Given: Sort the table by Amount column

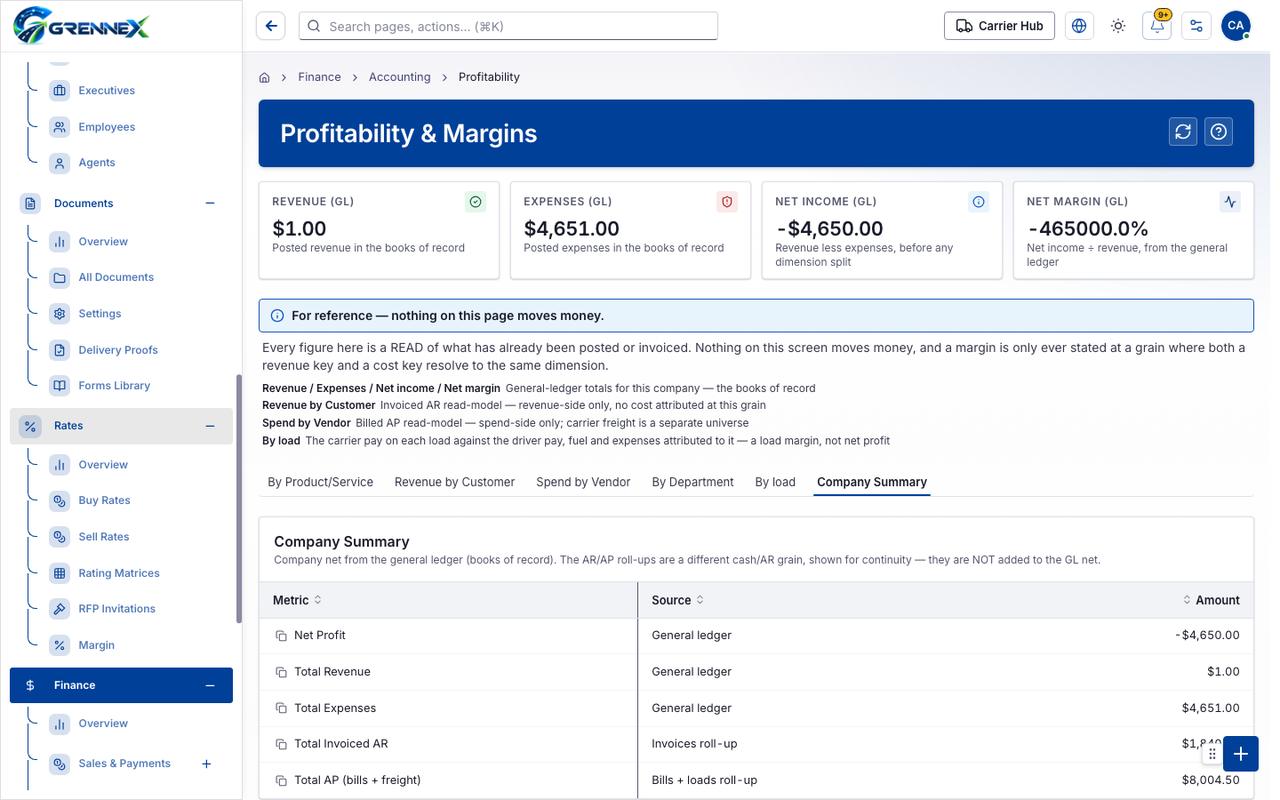Looking at the screenshot, I should pos(1211,600).
